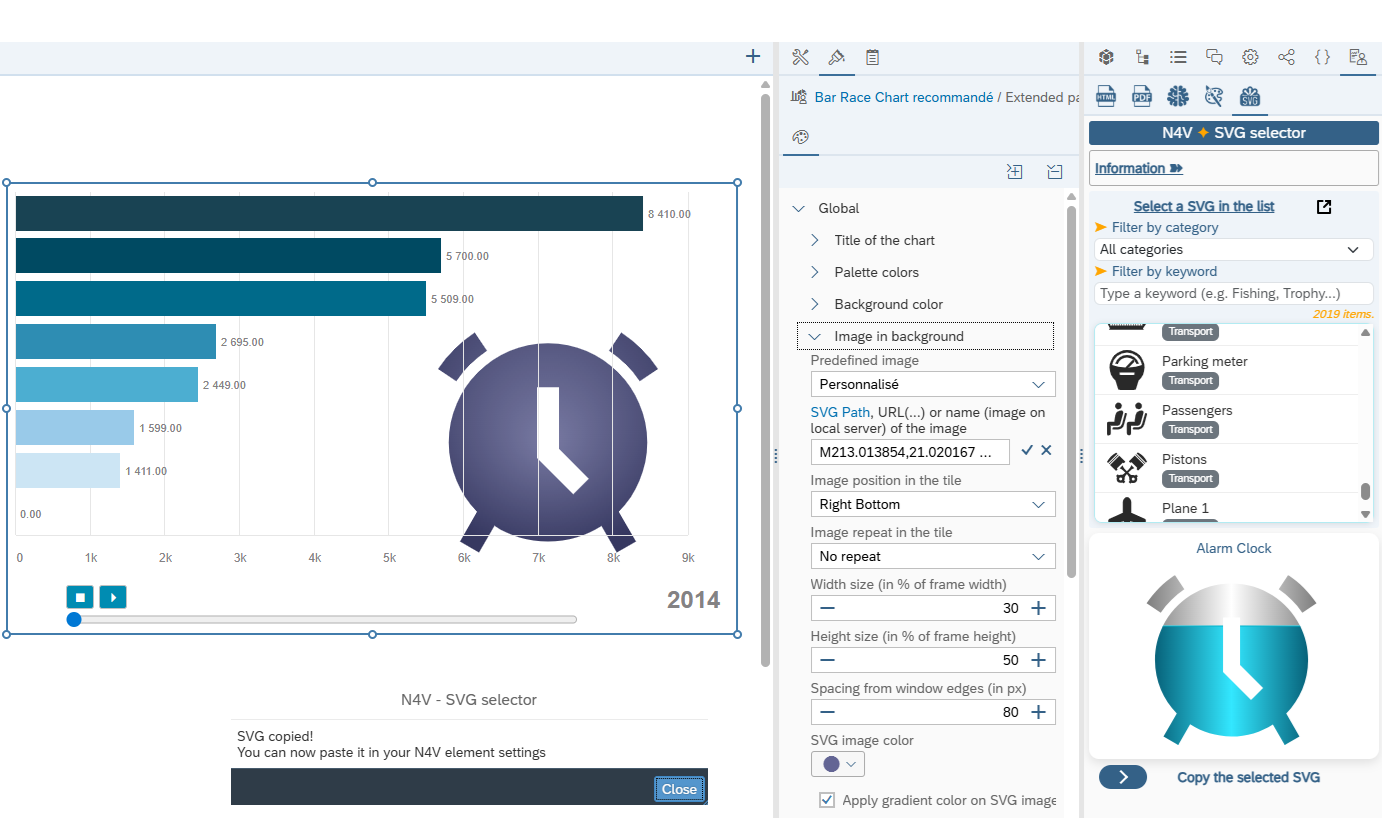Screen dimensions: 1382x831
Task: Toggle Apply gradient color on SVG image
Action: click(x=826, y=800)
